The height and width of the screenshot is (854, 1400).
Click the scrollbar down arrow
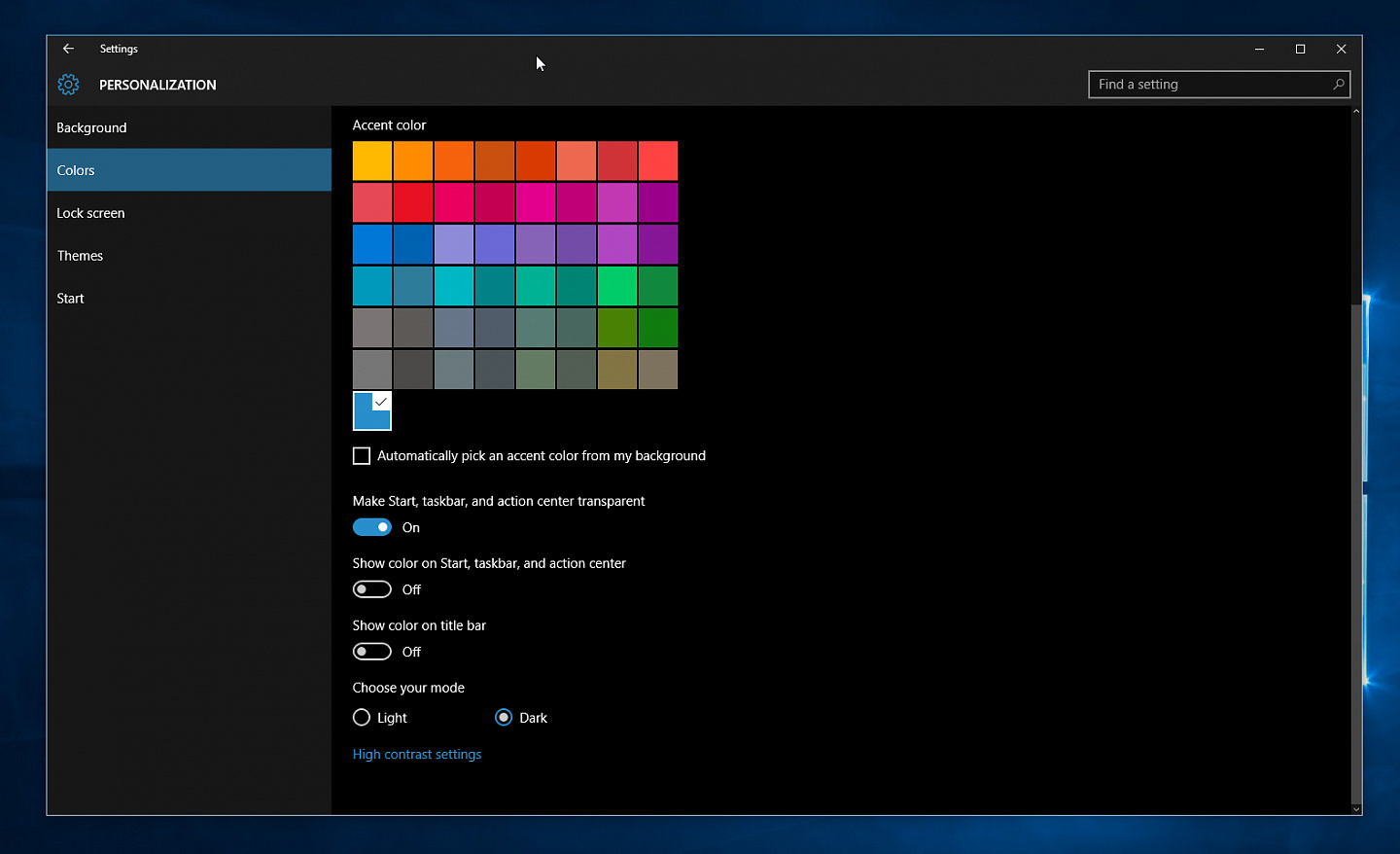1356,809
